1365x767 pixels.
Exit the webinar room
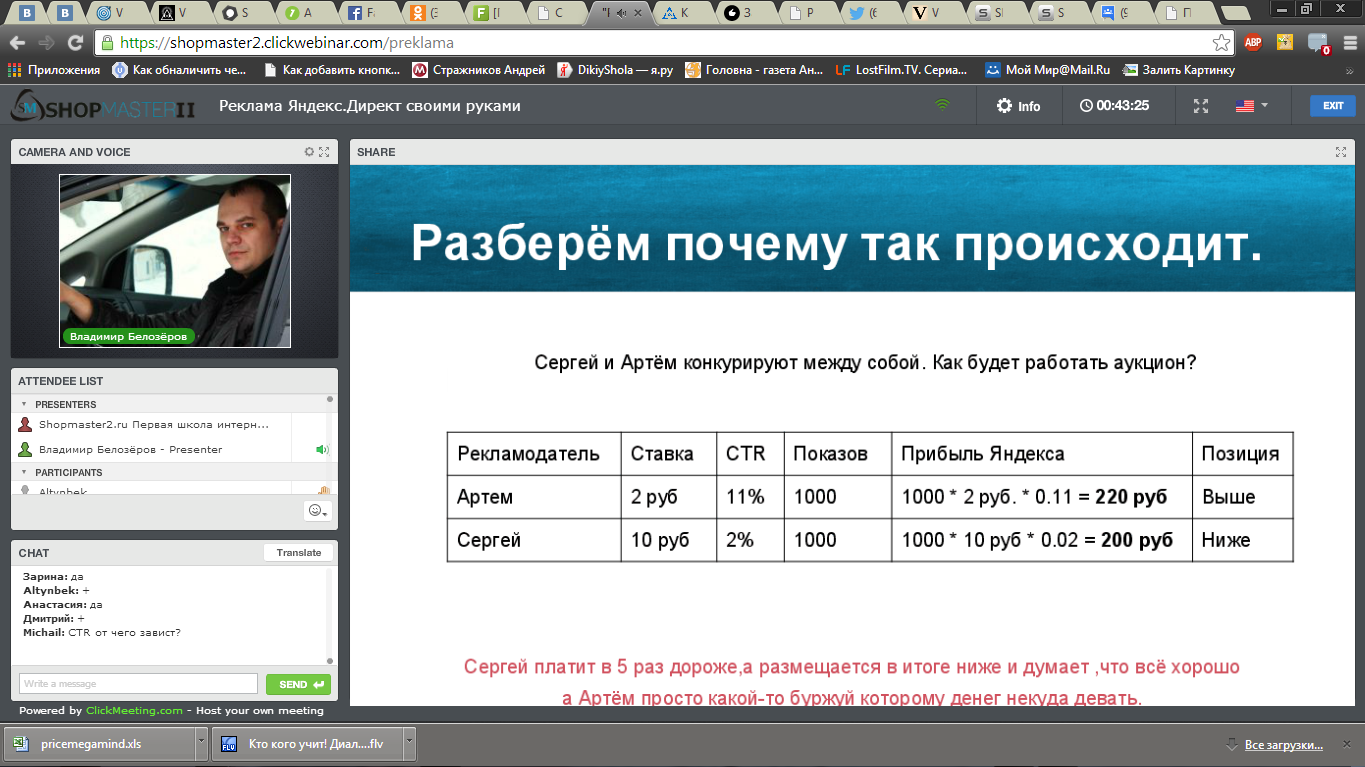(1333, 106)
